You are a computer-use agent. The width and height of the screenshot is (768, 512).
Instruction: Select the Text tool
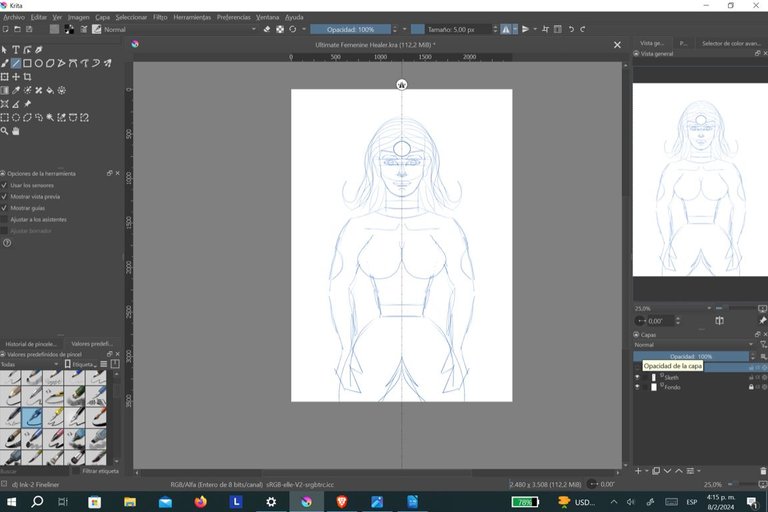[16, 49]
